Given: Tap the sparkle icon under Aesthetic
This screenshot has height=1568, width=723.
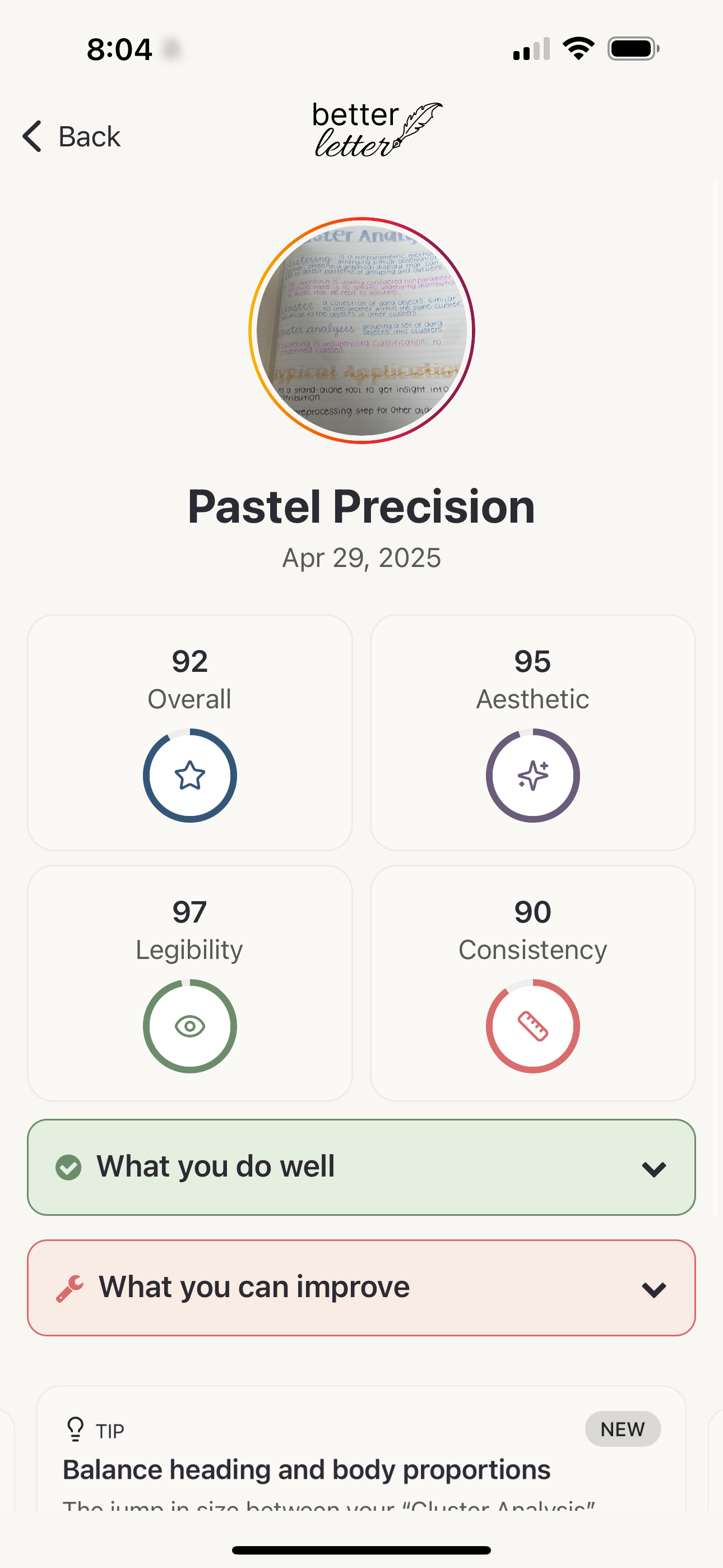Looking at the screenshot, I should coord(532,776).
